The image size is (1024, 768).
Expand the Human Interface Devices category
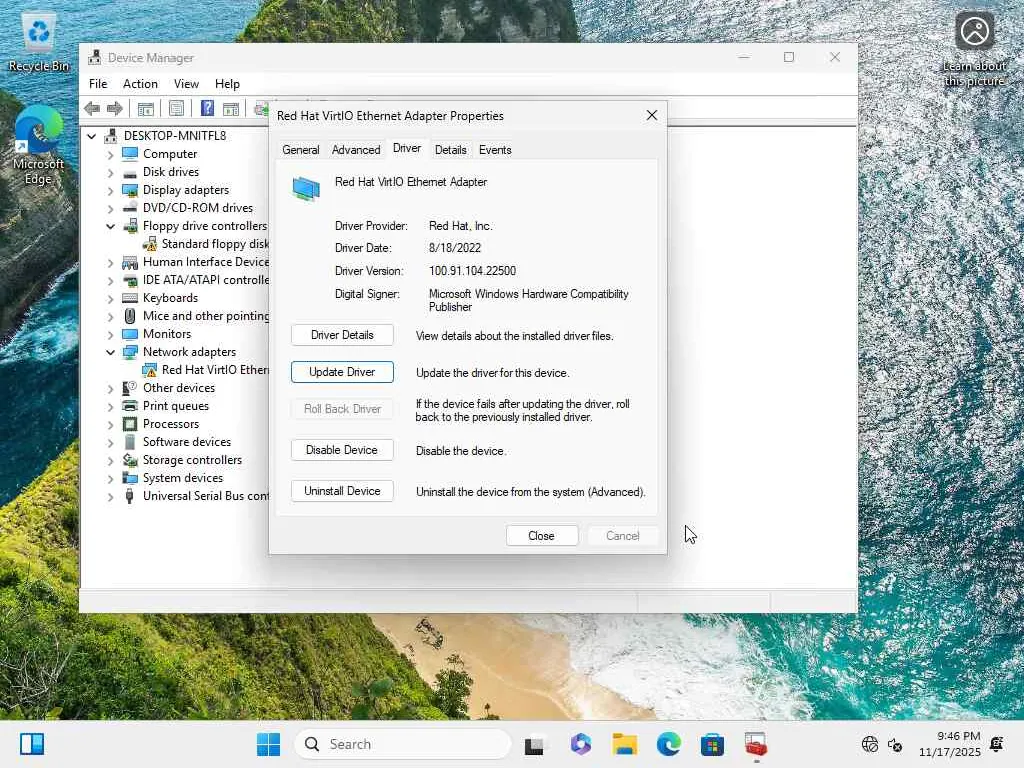tap(110, 263)
